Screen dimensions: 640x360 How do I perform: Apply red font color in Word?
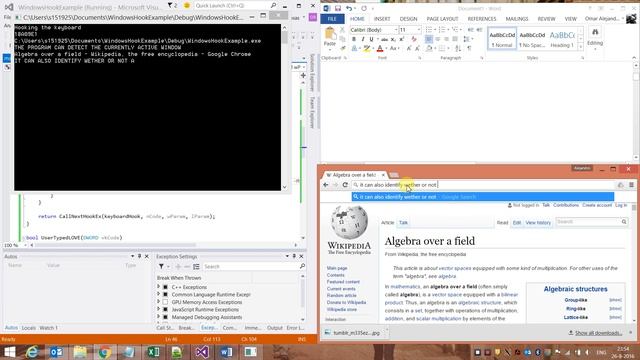pyautogui.click(x=380, y=49)
